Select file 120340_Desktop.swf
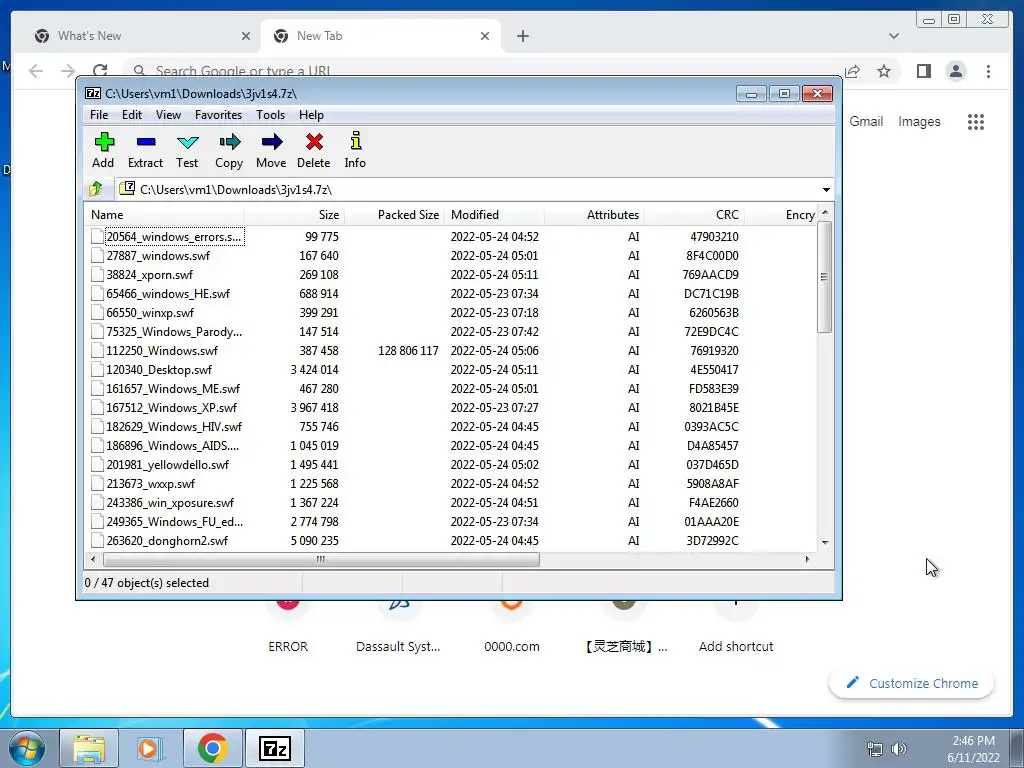 [159, 370]
